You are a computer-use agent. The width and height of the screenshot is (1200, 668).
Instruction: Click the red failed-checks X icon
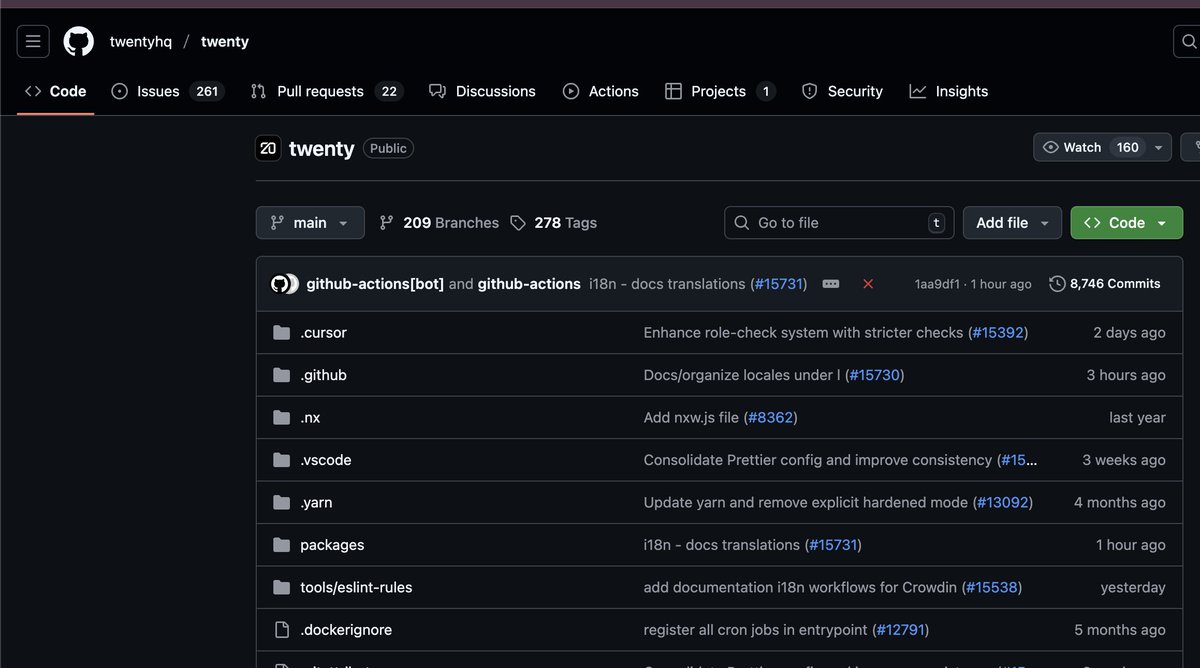(868, 284)
